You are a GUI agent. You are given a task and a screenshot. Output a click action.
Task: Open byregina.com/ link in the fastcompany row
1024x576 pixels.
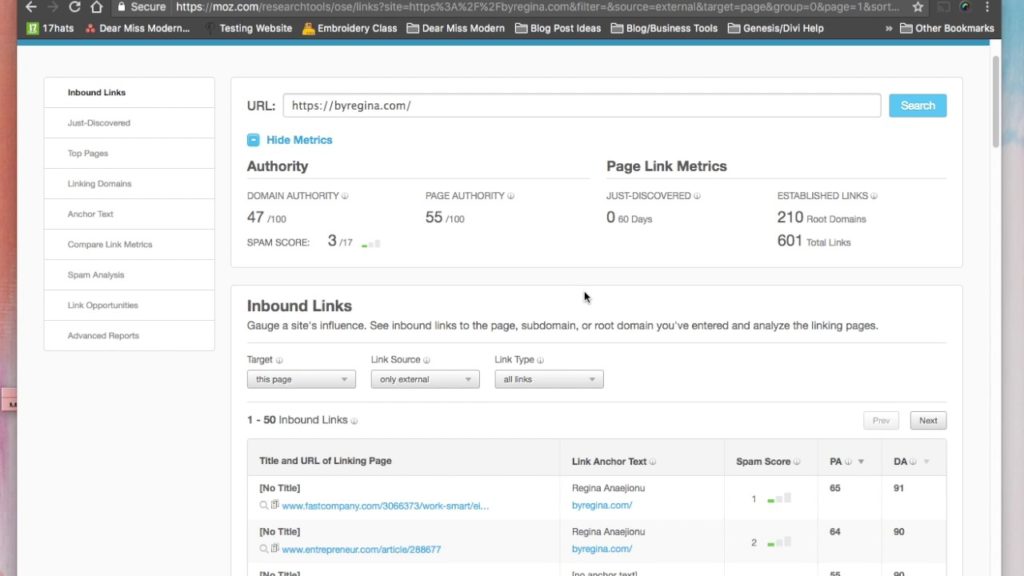coord(601,505)
